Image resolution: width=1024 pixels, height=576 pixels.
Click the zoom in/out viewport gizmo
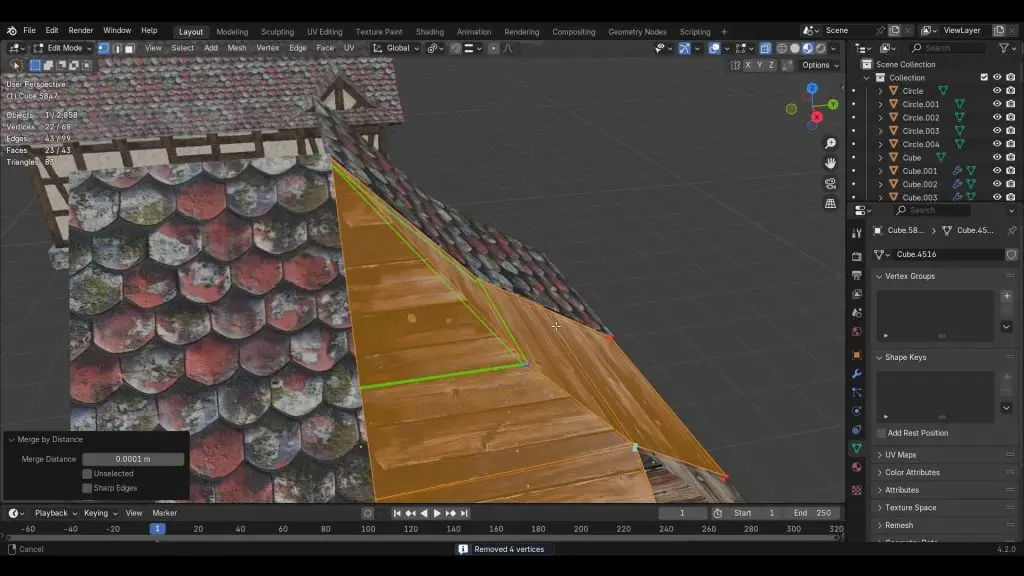click(x=830, y=144)
